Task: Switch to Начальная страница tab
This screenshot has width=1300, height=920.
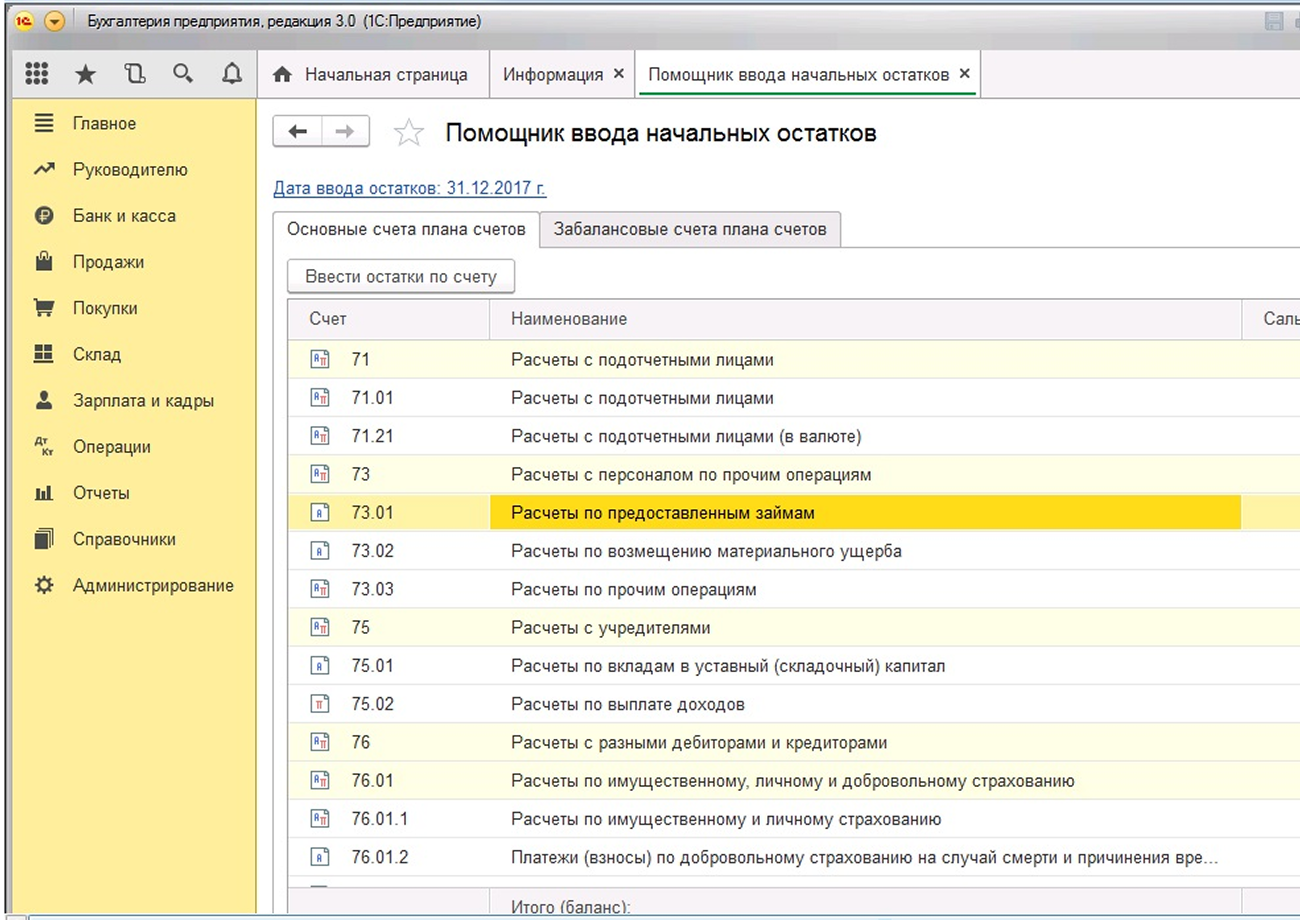Action: point(372,75)
